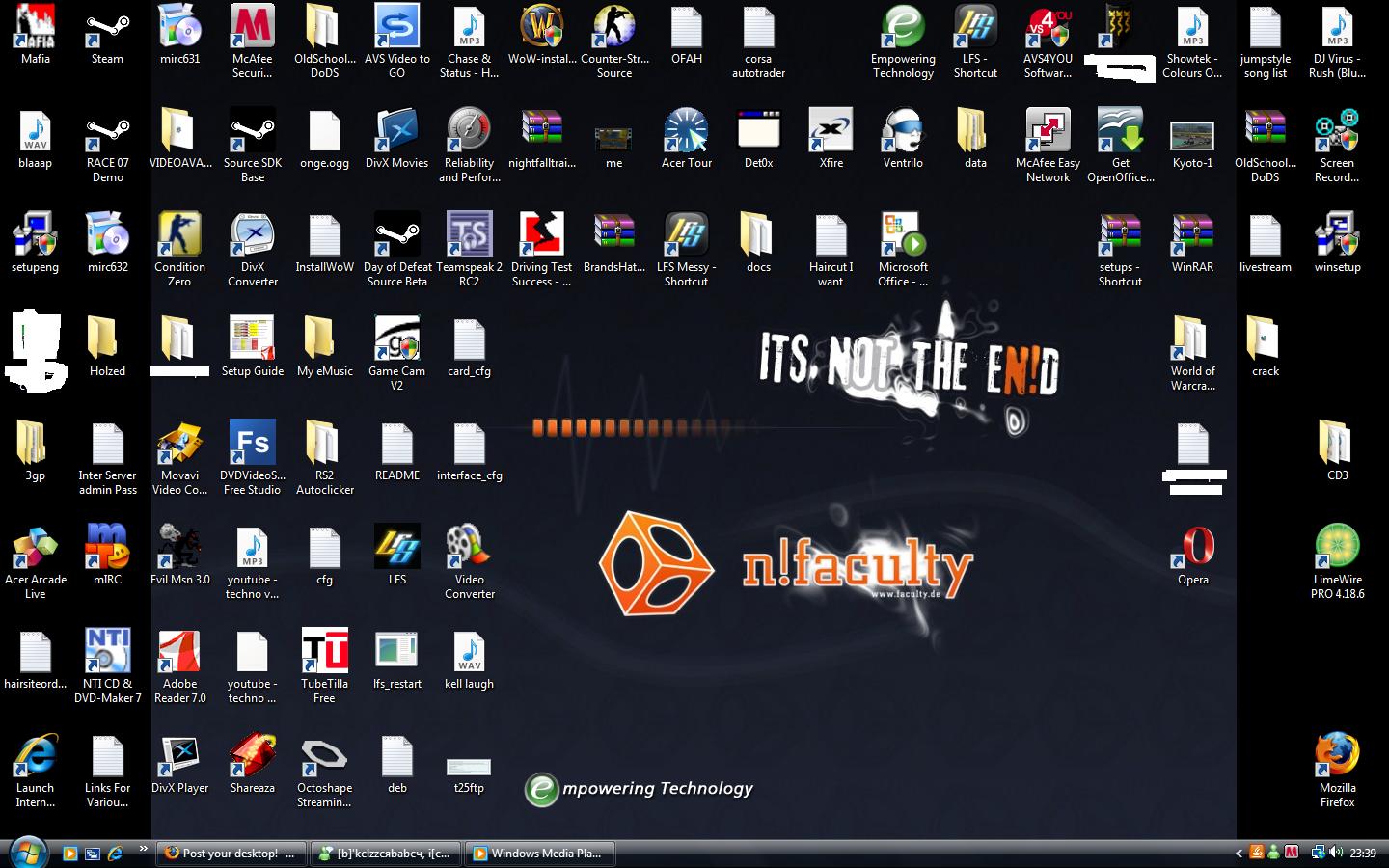Select the WoW installer icon

[541, 35]
